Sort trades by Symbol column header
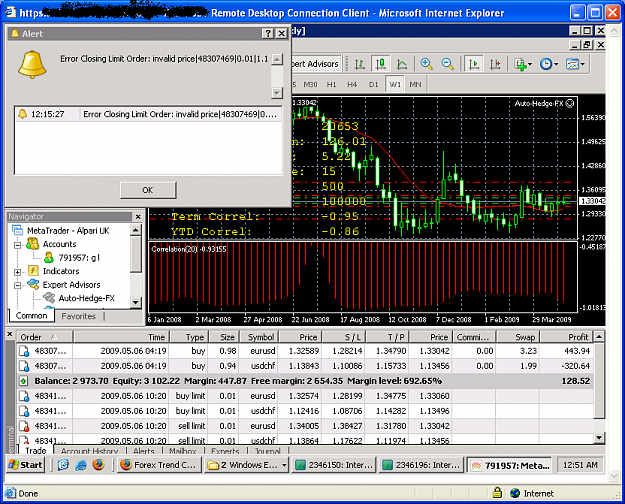Viewport: 625px width, 504px height. [x=259, y=337]
